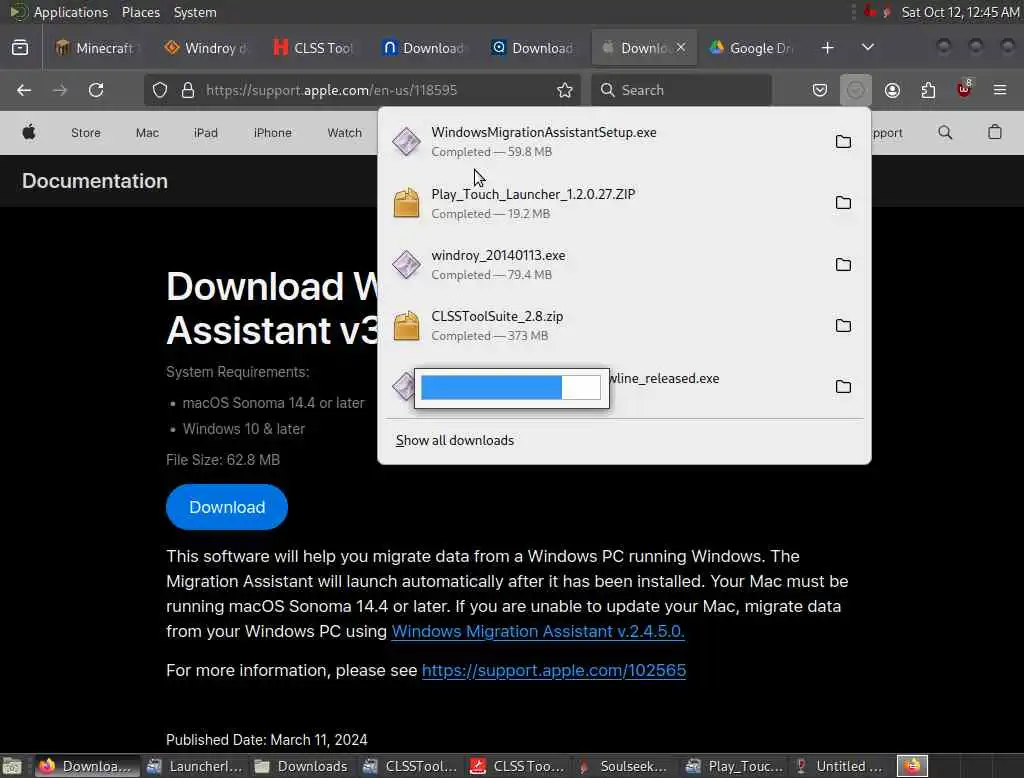Expand the list all tabs chevron
1024x778 pixels.
[x=868, y=48]
